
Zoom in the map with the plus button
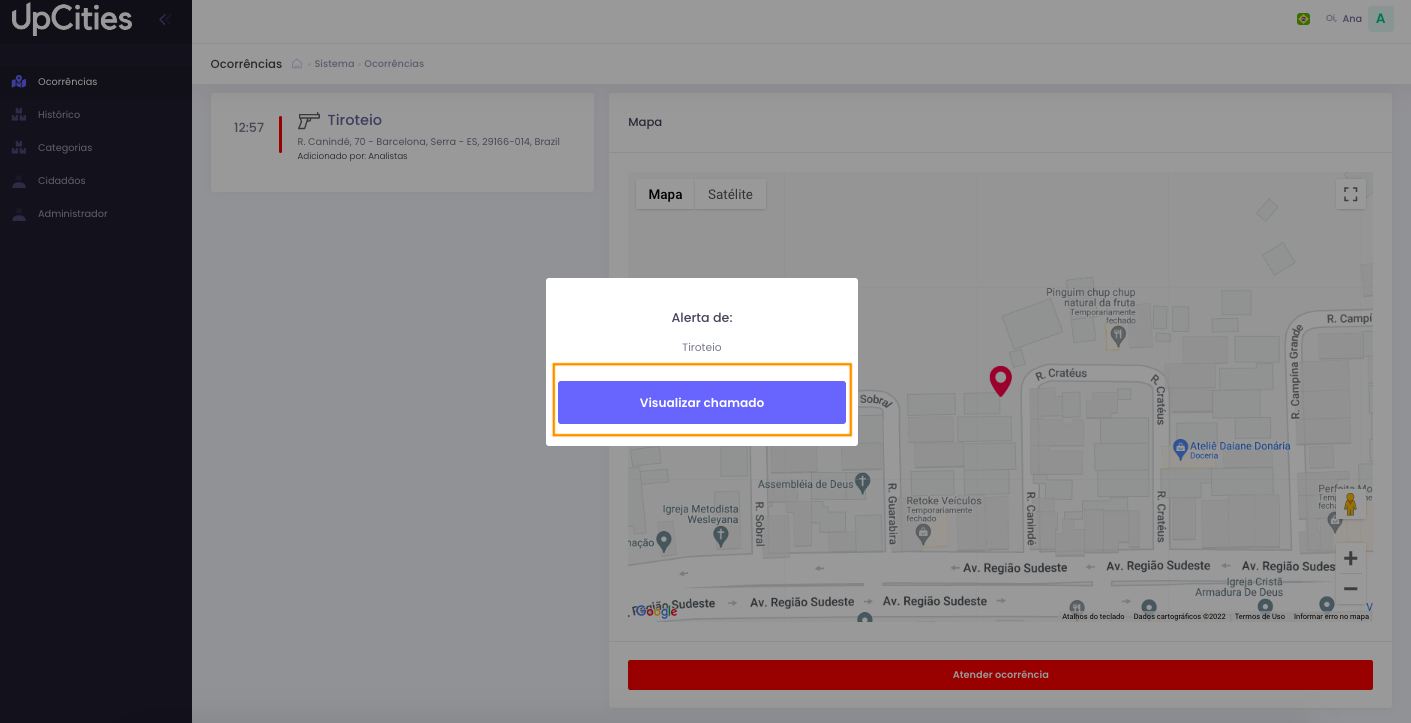[x=1351, y=558]
